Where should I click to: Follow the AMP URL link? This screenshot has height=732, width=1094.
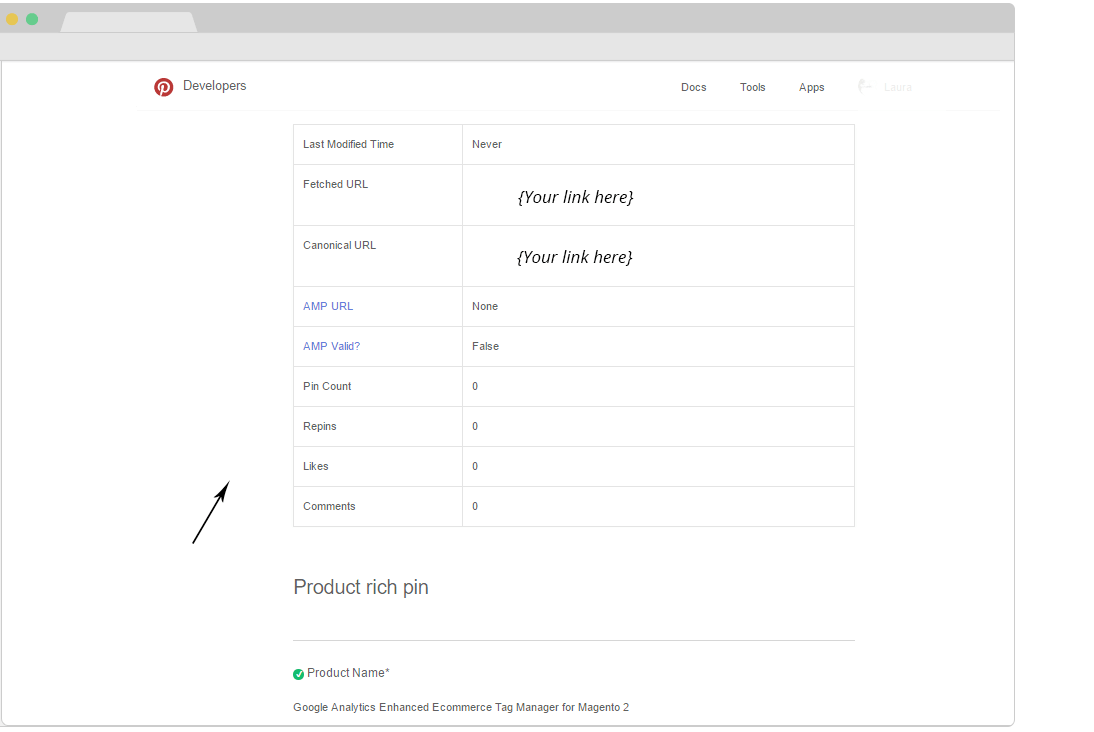point(328,306)
